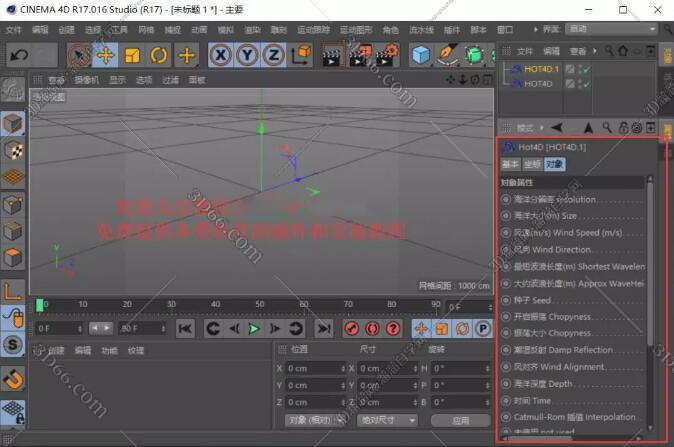Image resolution: width=674 pixels, height=447 pixels.
Task: Select the spline Pen tool icon
Action: tap(447, 55)
